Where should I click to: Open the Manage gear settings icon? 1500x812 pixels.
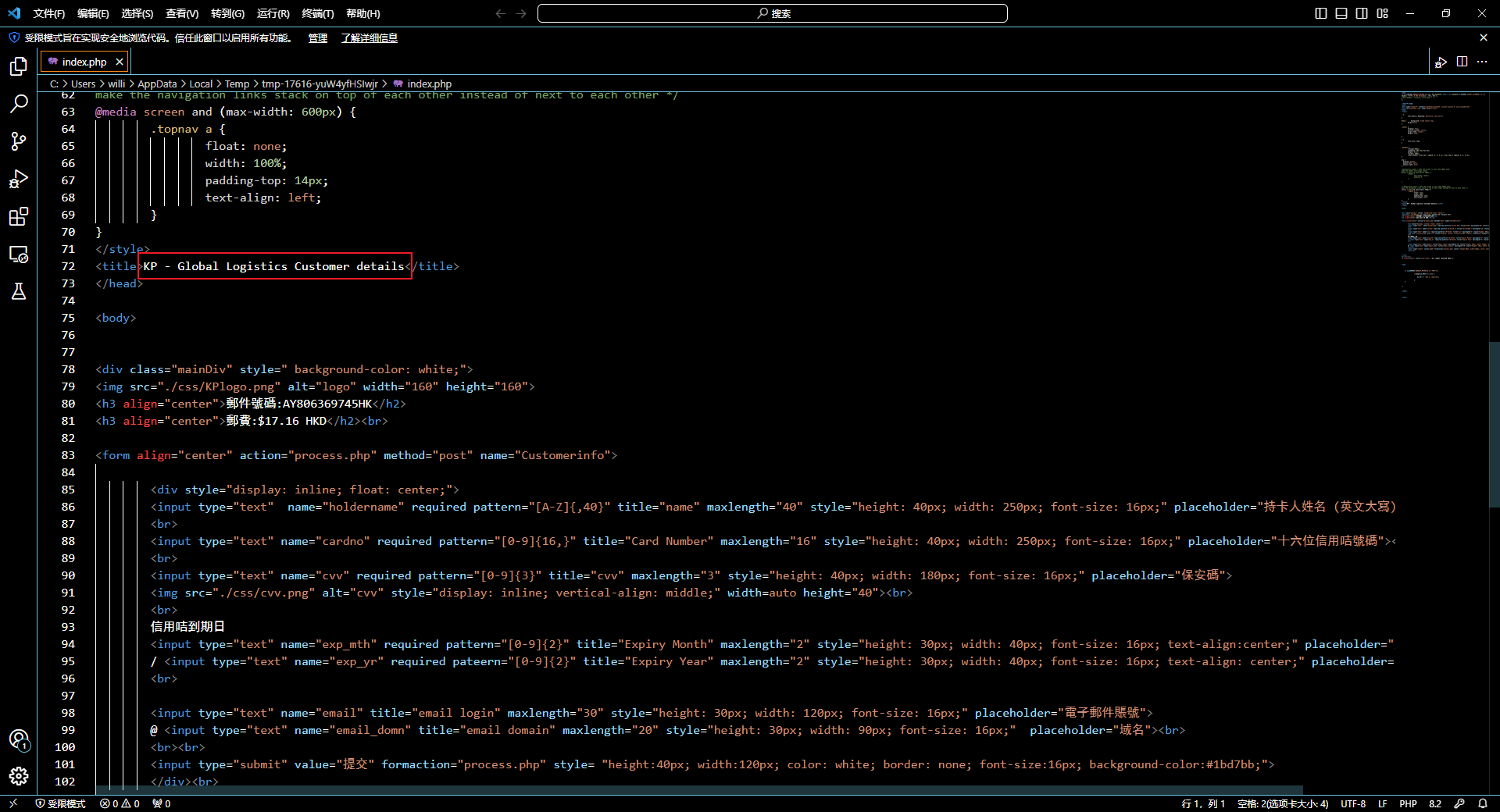pyautogui.click(x=19, y=775)
